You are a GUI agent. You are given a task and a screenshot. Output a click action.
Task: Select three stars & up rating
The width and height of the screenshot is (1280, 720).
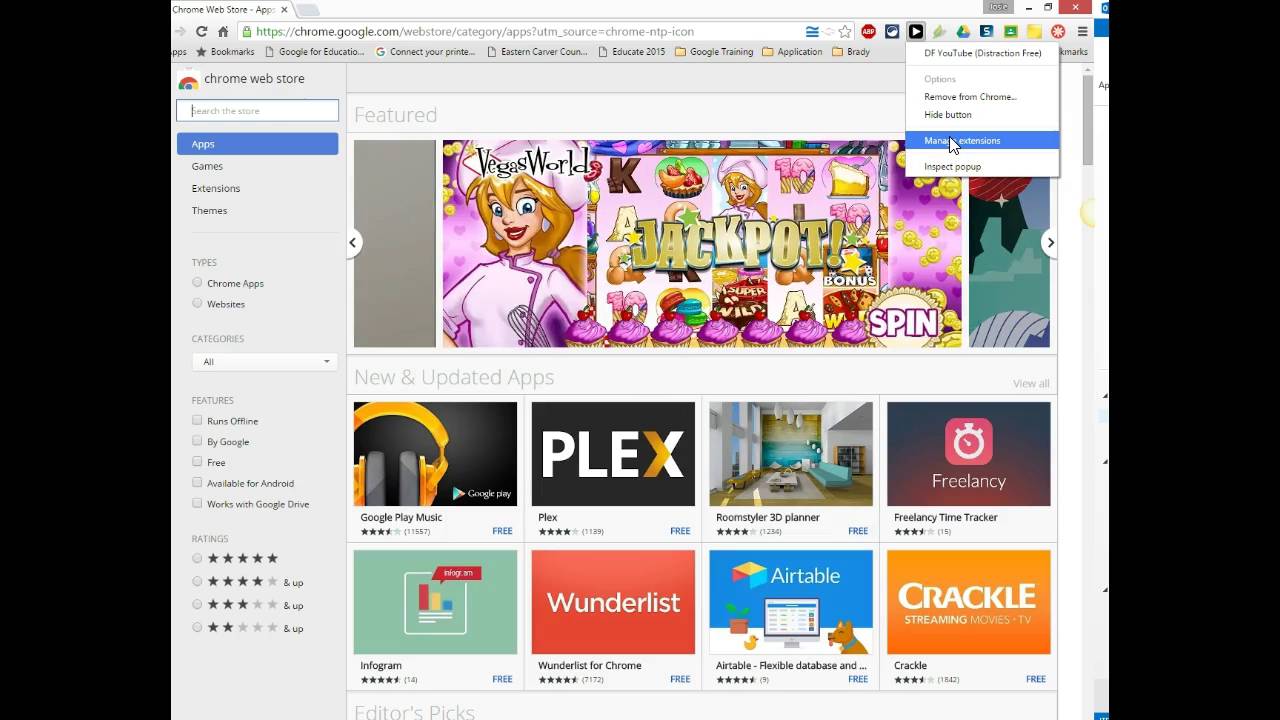197,604
